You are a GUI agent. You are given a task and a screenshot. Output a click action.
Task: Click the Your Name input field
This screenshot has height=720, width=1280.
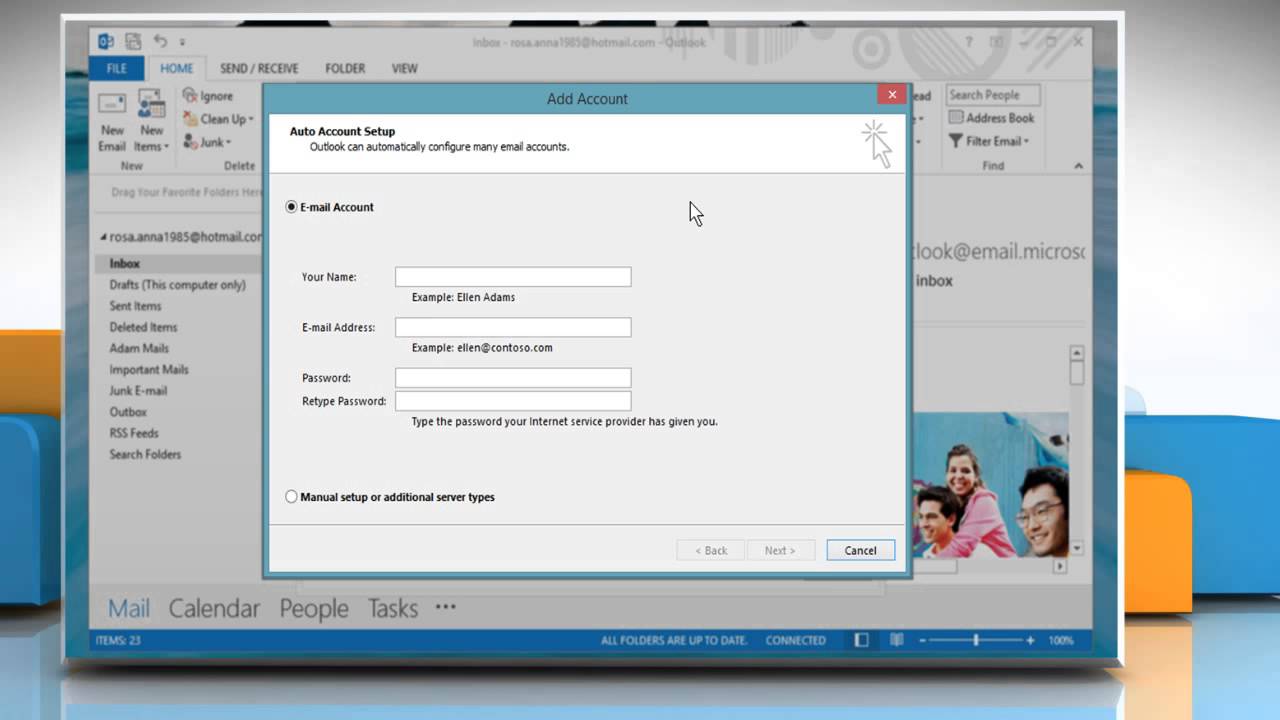coord(513,277)
